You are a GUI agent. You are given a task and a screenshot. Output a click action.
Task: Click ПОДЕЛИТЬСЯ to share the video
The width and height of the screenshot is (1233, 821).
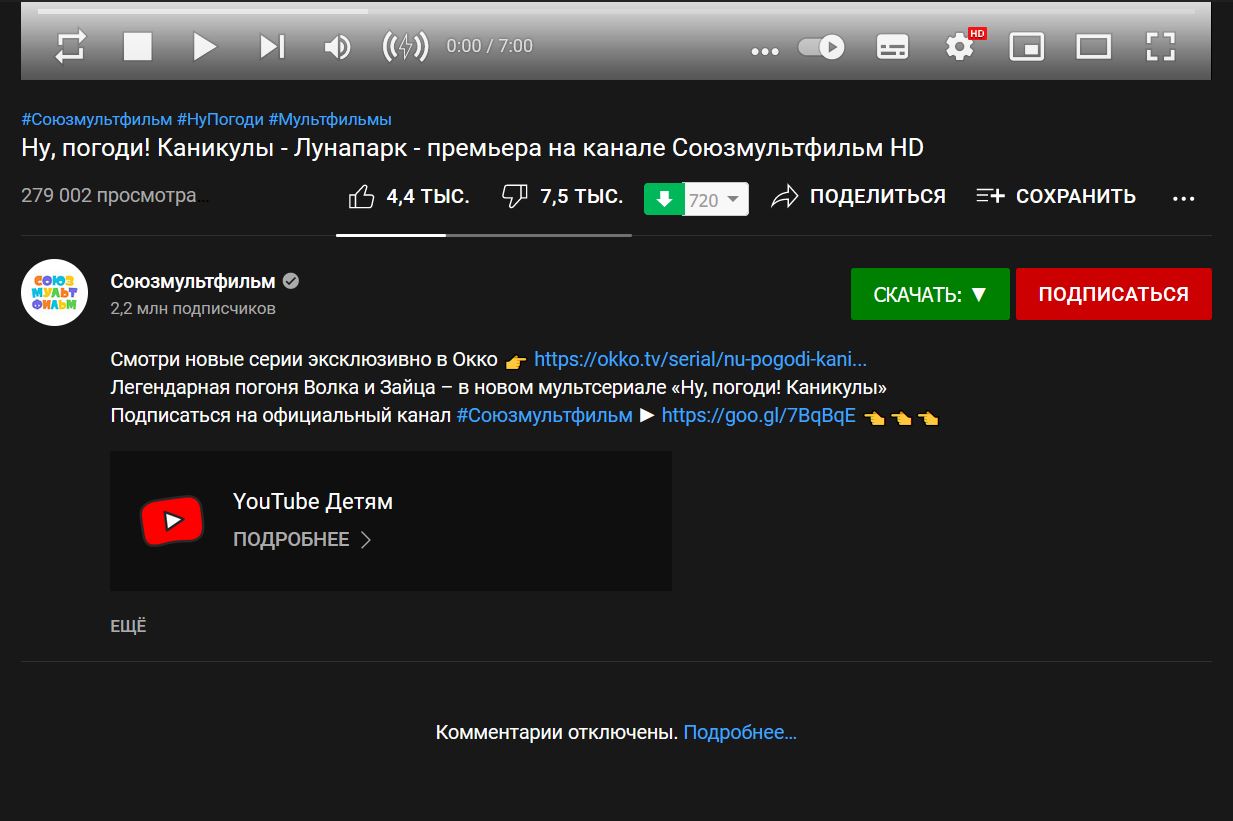coord(858,197)
